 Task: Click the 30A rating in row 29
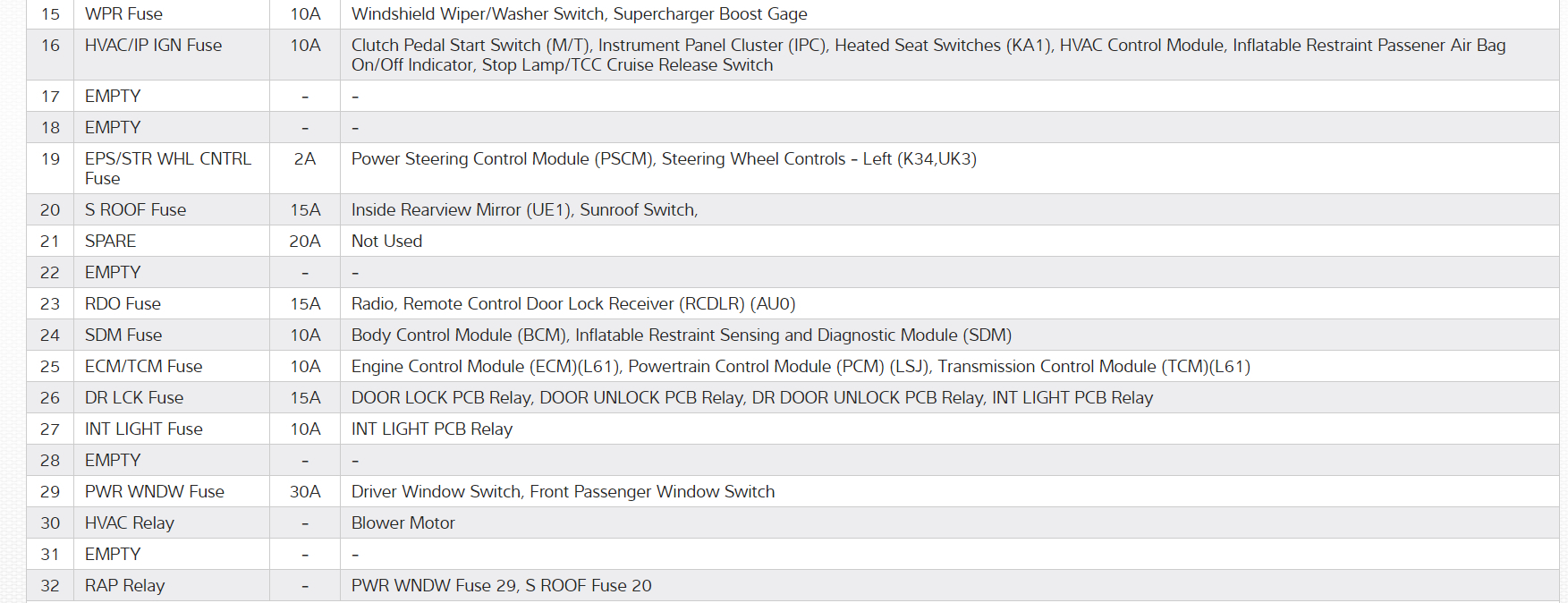point(305,492)
